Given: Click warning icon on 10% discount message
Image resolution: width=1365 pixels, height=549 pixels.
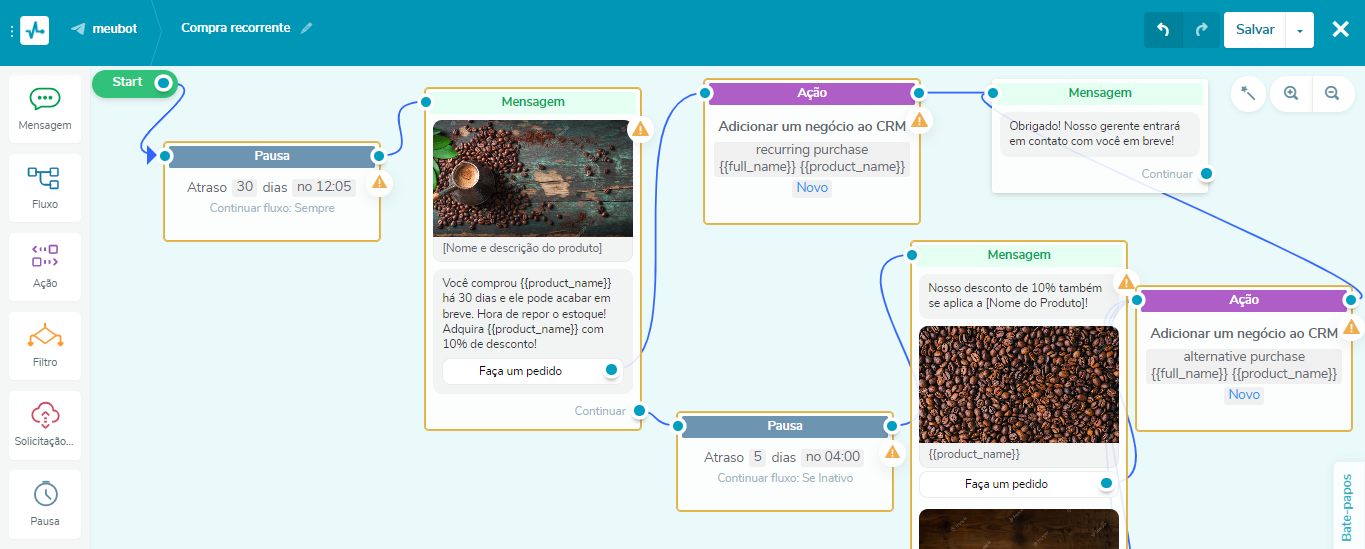Looking at the screenshot, I should pyautogui.click(x=1126, y=282).
